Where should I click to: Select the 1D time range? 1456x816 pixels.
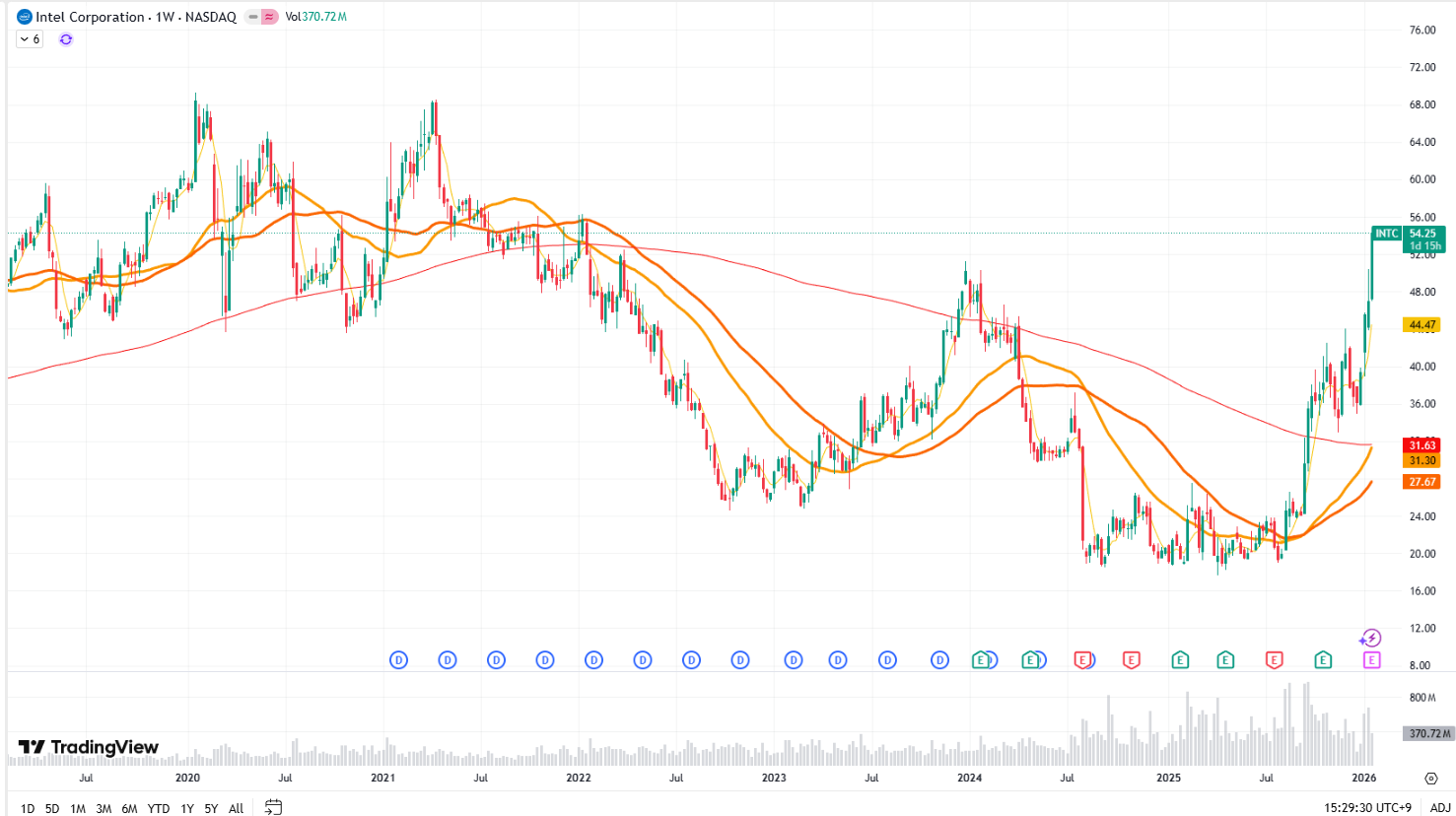click(28, 808)
